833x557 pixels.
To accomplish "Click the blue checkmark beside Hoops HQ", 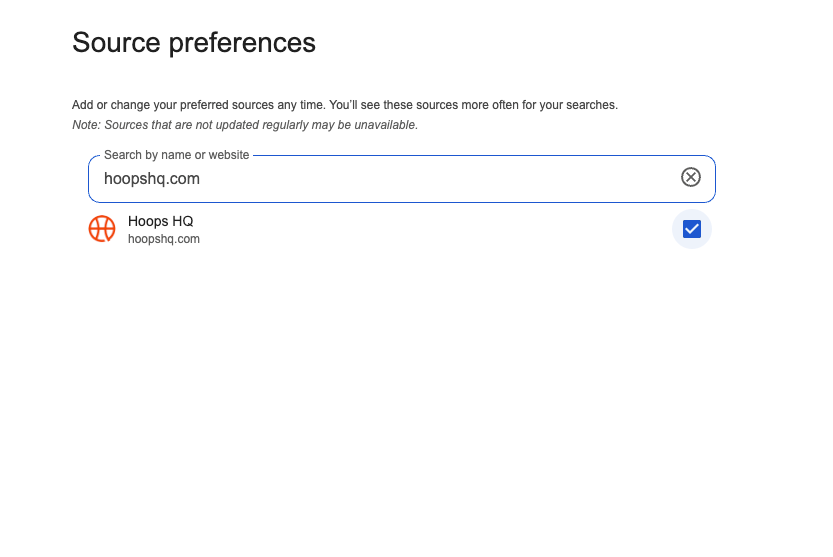I will pyautogui.click(x=691, y=229).
